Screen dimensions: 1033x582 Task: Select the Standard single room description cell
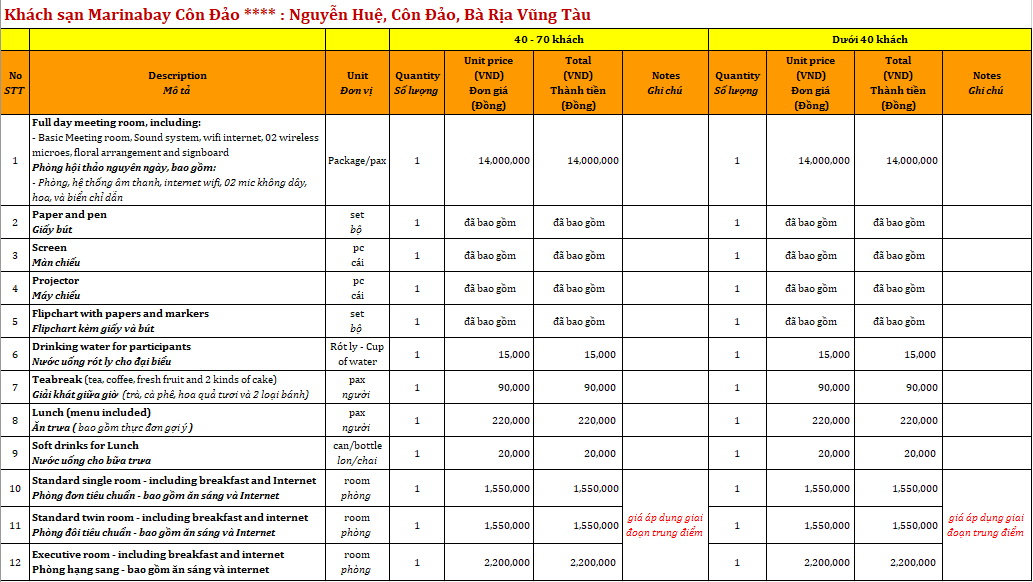pyautogui.click(x=177, y=488)
